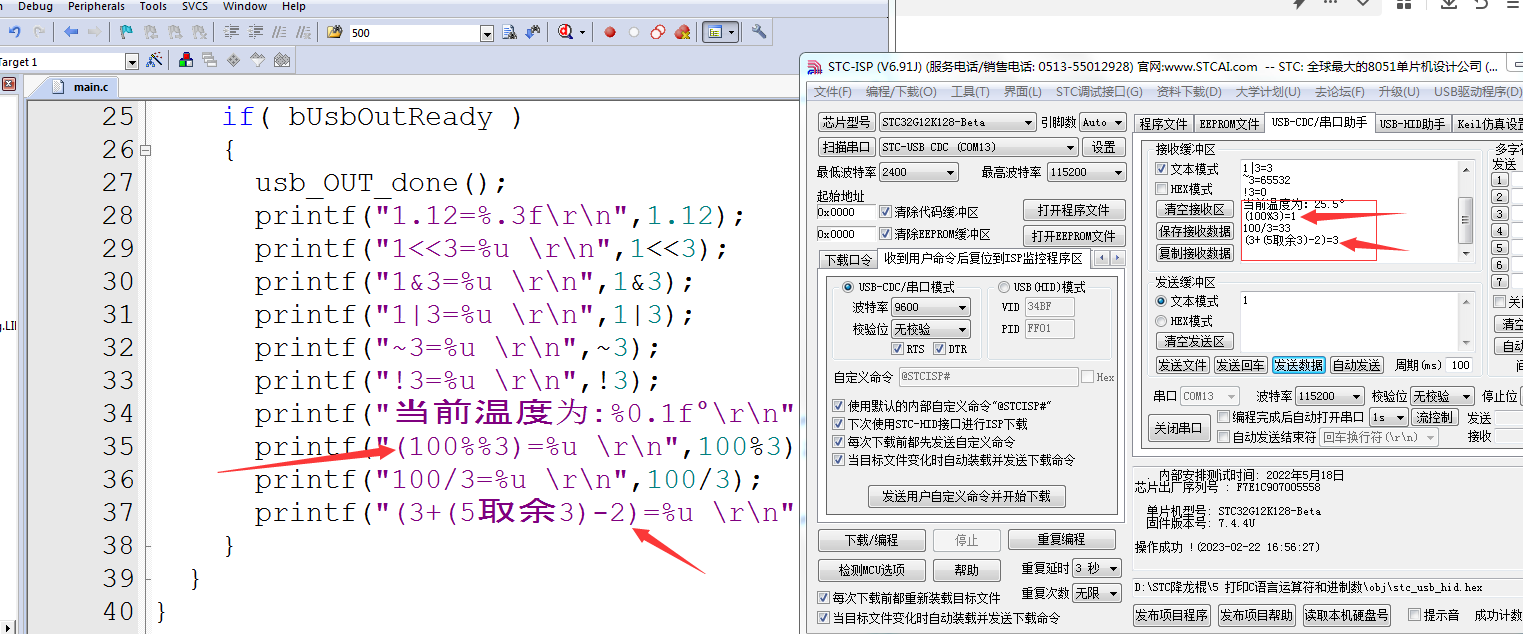This screenshot has width=1523, height=634.
Task: Open the Find in Files folder icon
Action: point(334,32)
